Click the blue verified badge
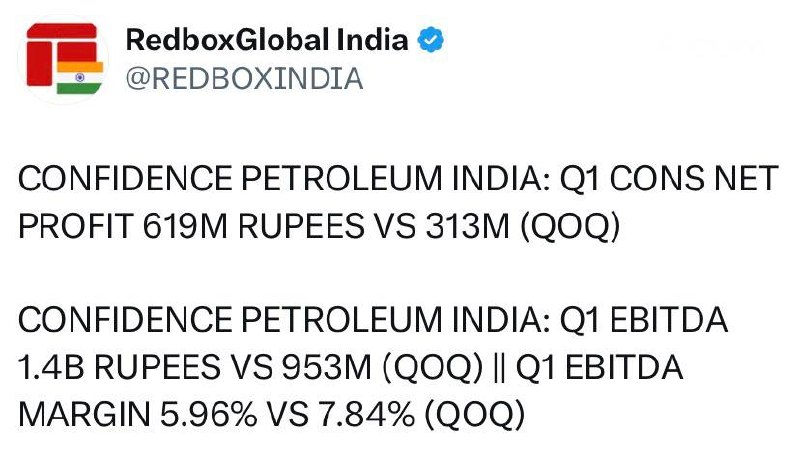The height and width of the screenshot is (462, 800). (x=430, y=40)
